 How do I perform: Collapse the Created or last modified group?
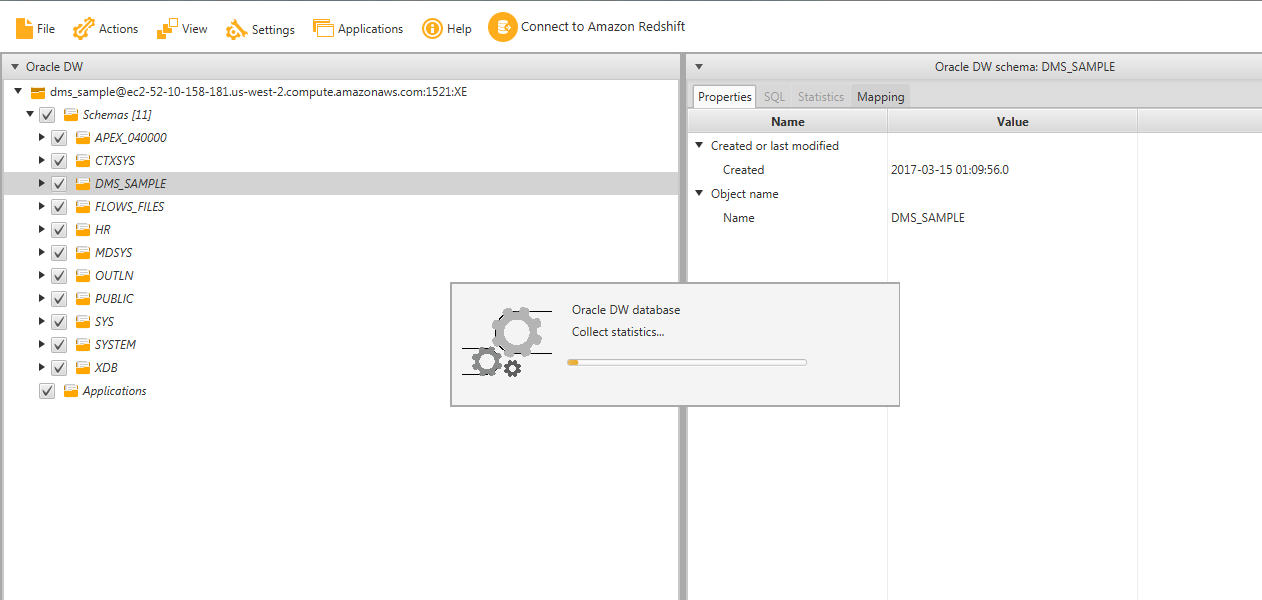[x=699, y=146]
